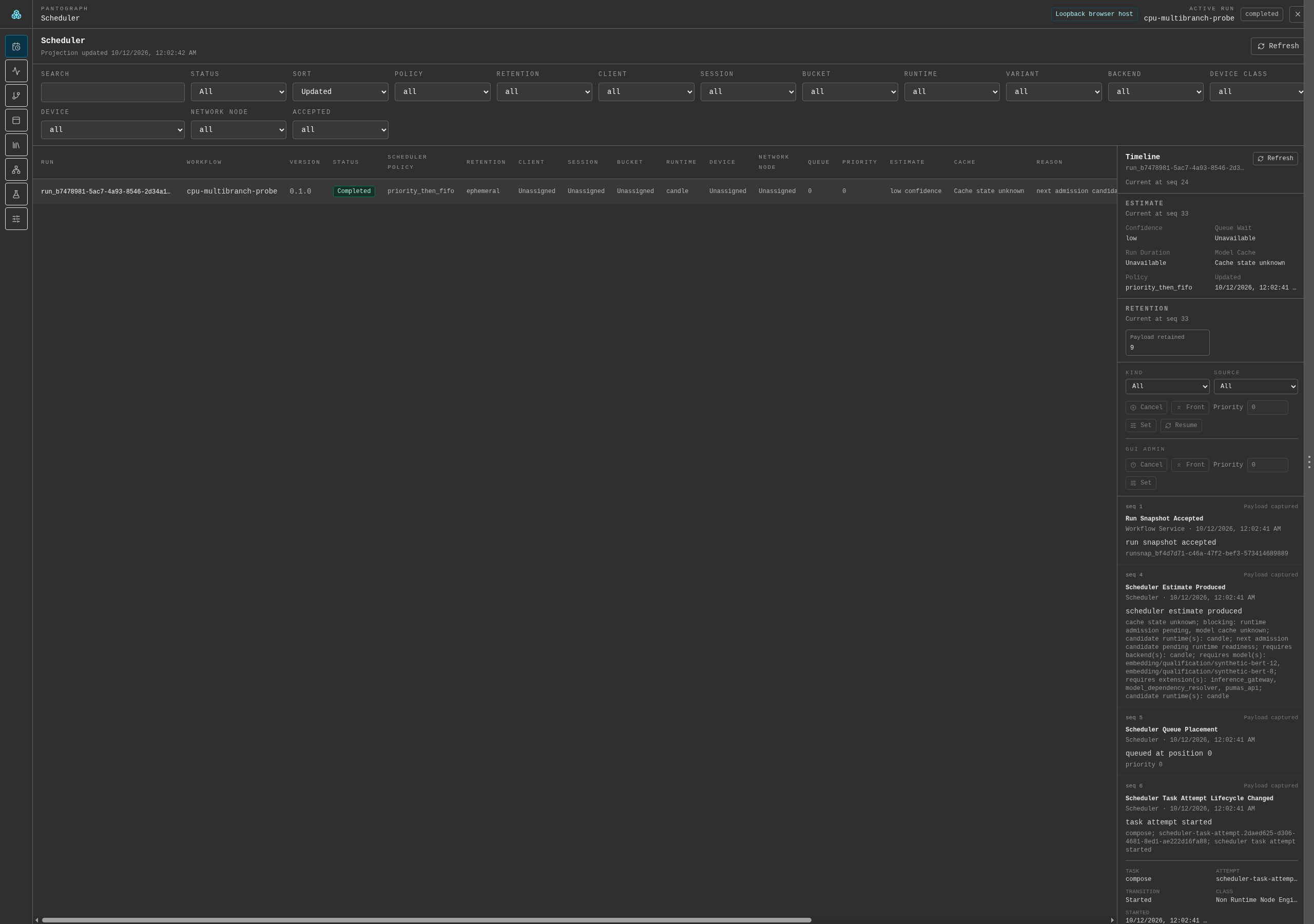
Task: Click cpu-multibranch-probe workflow cell
Action: coord(232,191)
